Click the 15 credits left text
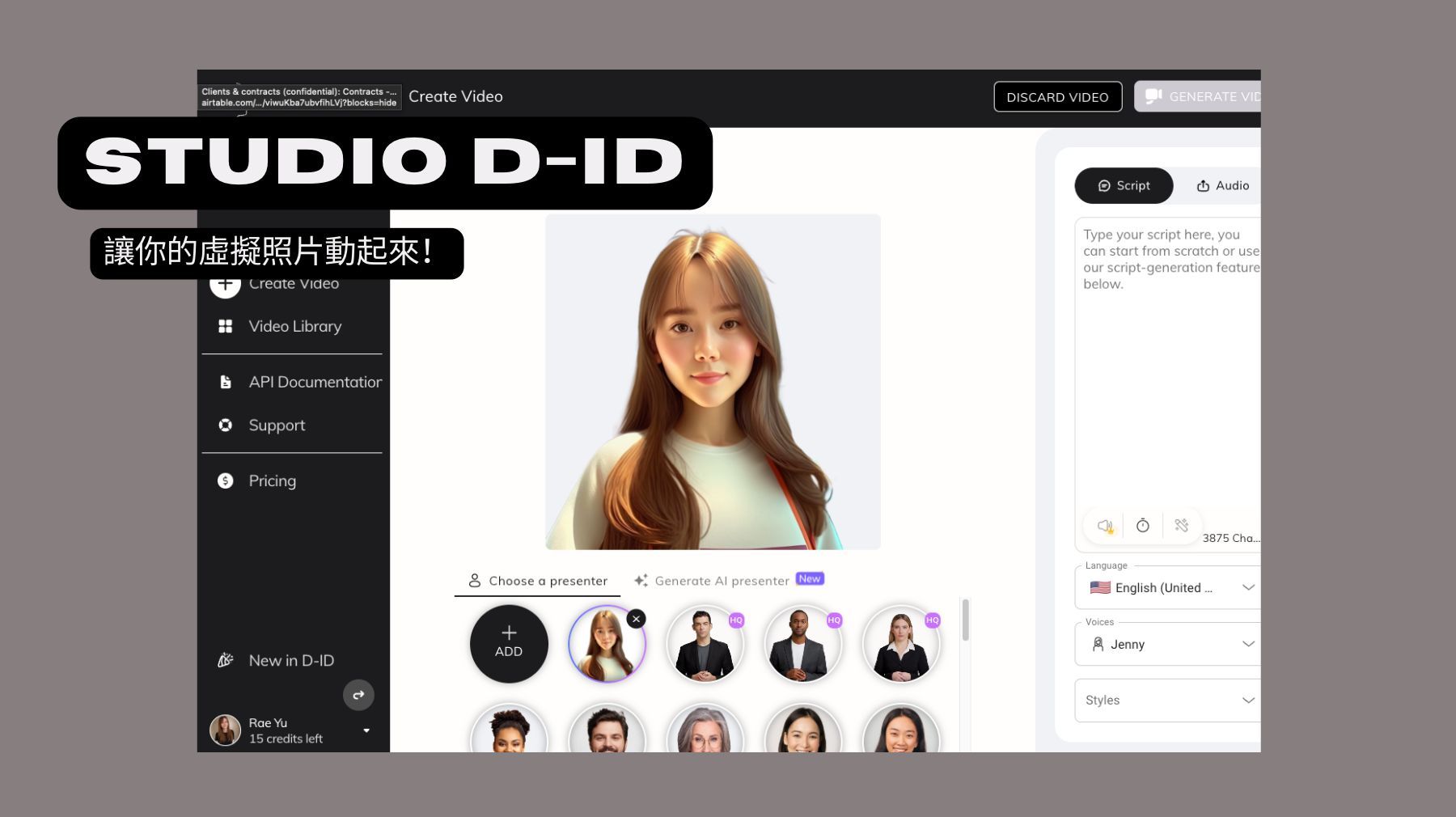This screenshot has height=817, width=1456. (x=286, y=739)
